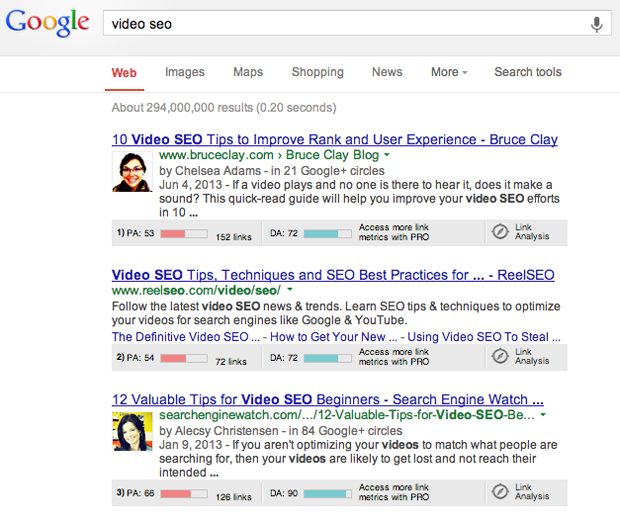620x523 pixels.
Task: Switch to the Images tab
Action: (184, 72)
